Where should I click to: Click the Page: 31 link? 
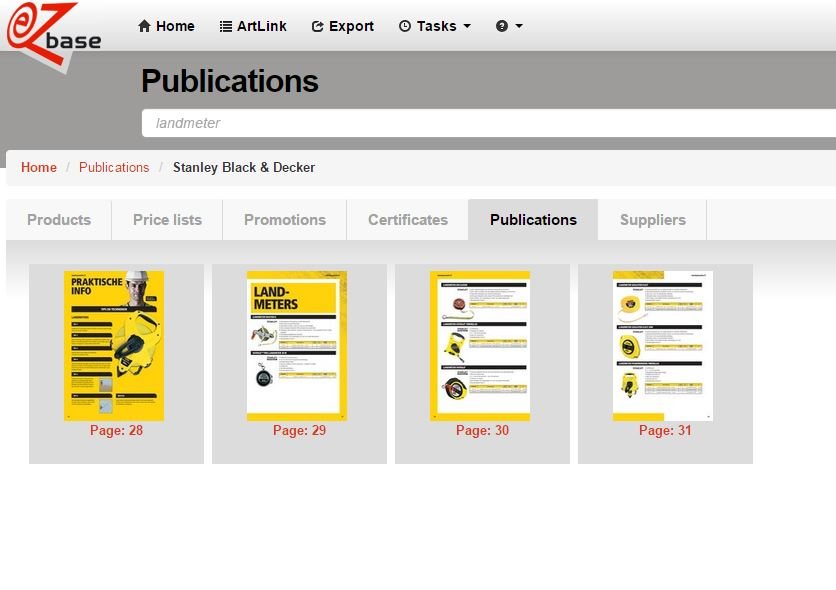click(x=665, y=431)
